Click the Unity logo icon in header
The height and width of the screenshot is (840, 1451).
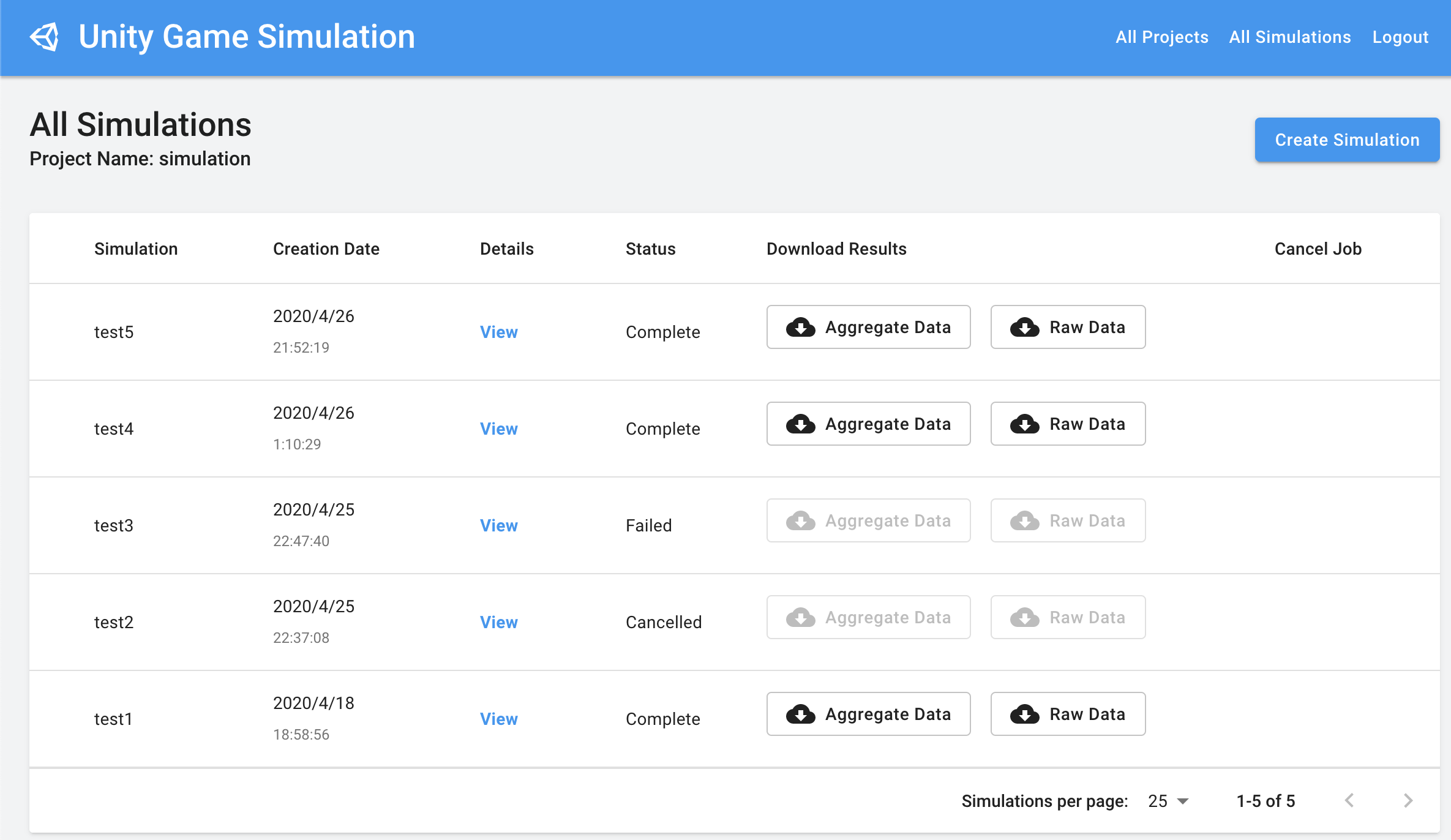point(45,37)
